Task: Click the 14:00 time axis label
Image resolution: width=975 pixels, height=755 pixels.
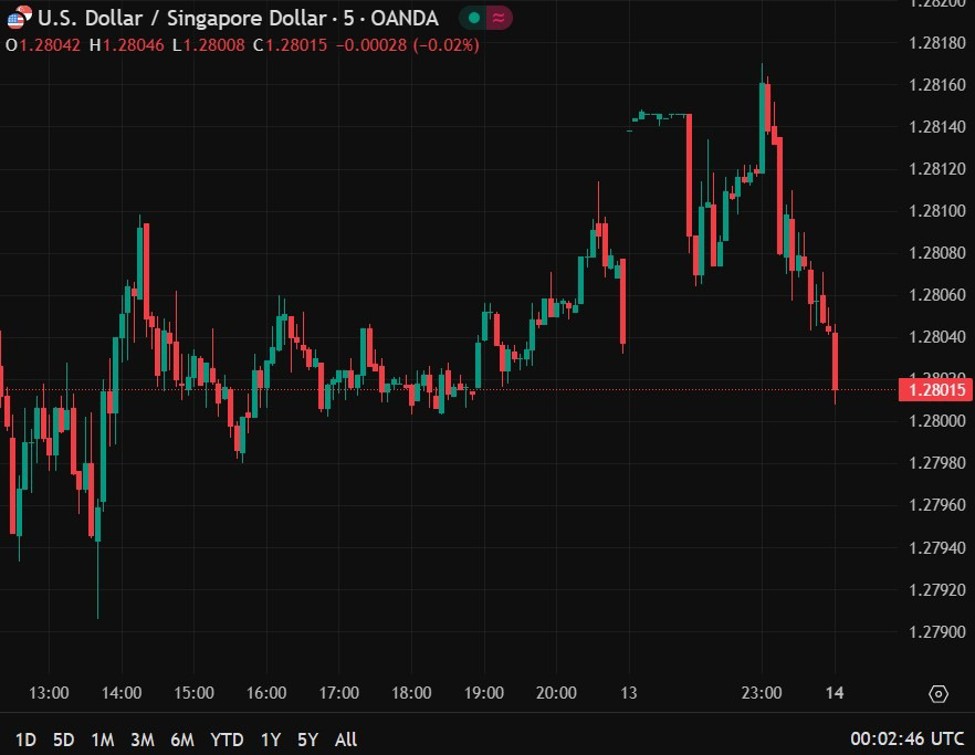Action: pos(122,693)
